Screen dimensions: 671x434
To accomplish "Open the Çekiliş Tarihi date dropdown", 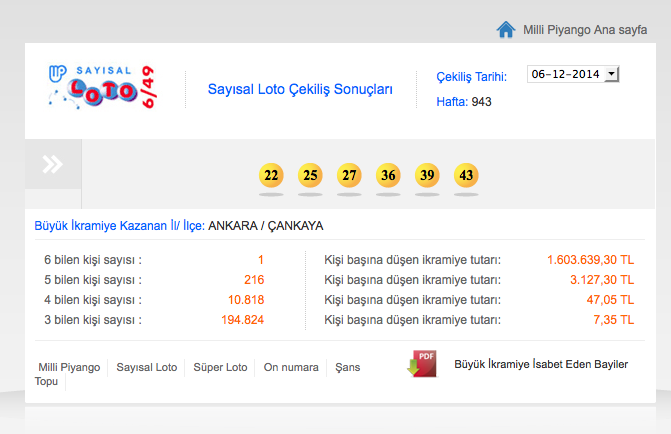I will [x=573, y=74].
